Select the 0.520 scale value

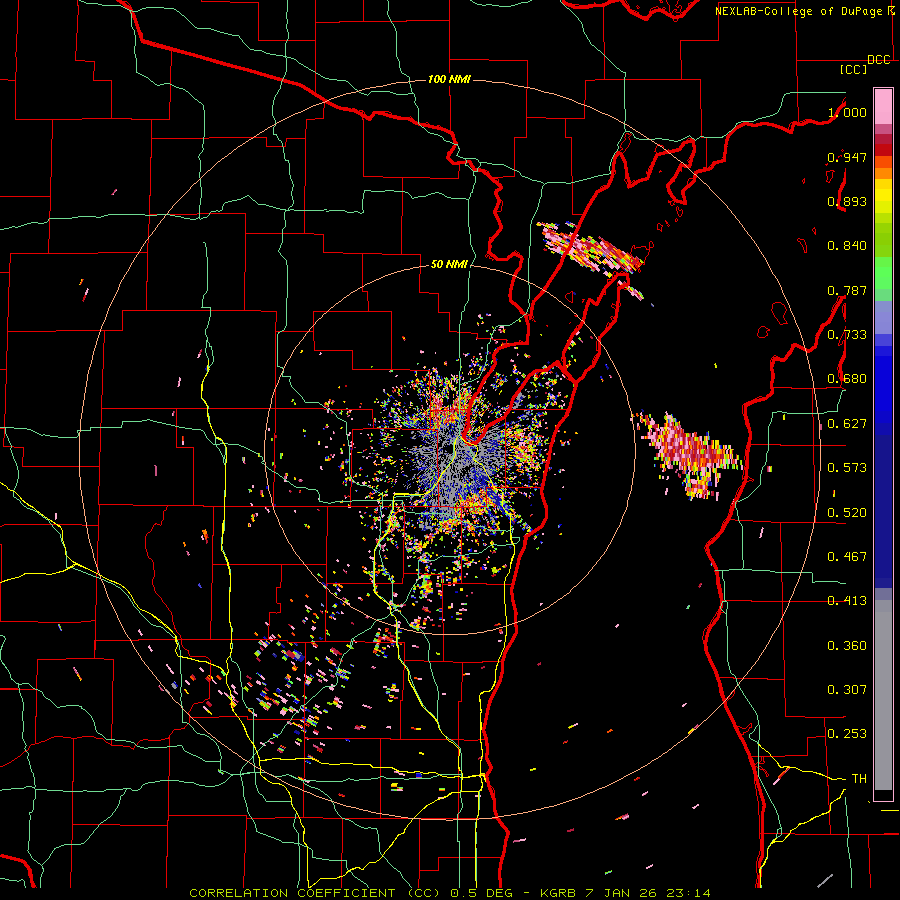coord(847,513)
